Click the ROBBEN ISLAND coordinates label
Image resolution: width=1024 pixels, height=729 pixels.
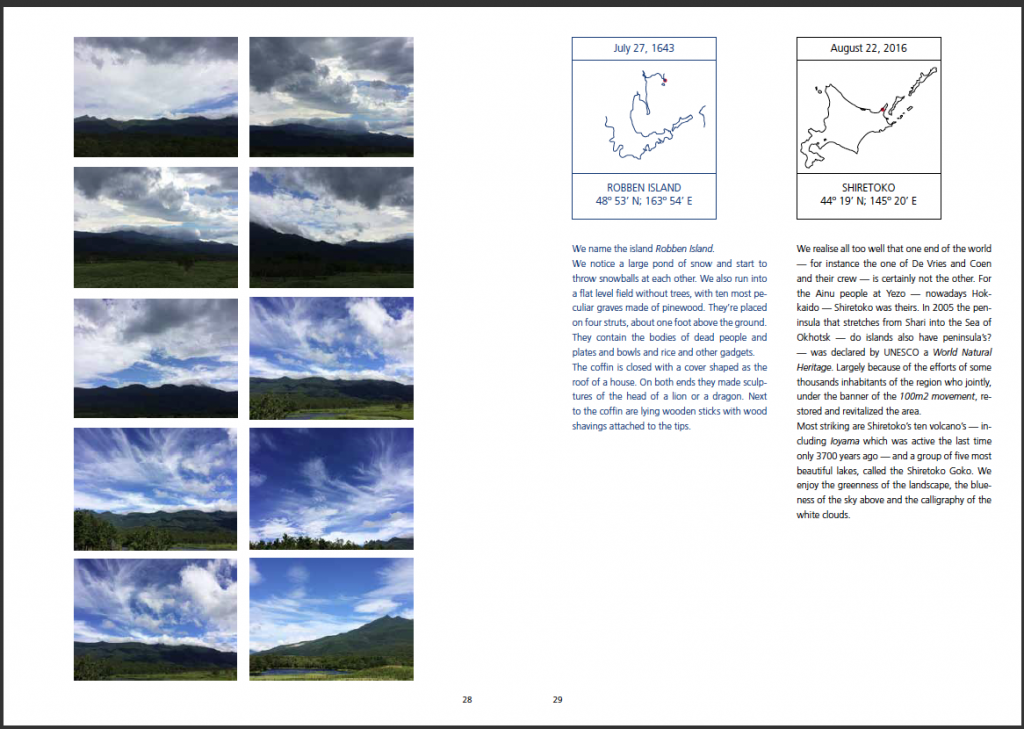coord(644,194)
